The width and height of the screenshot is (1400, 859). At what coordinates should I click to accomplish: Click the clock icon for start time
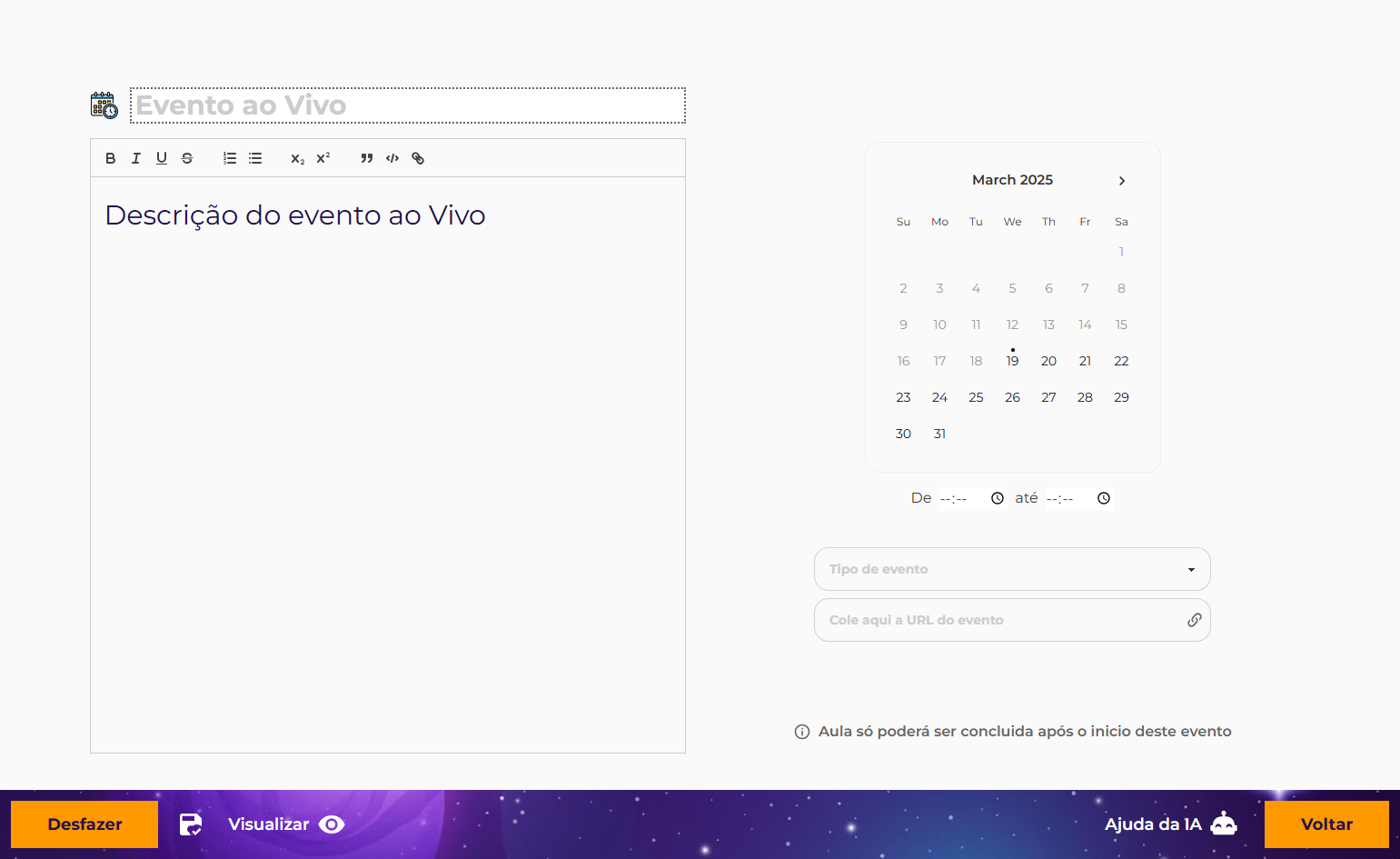coord(998,498)
